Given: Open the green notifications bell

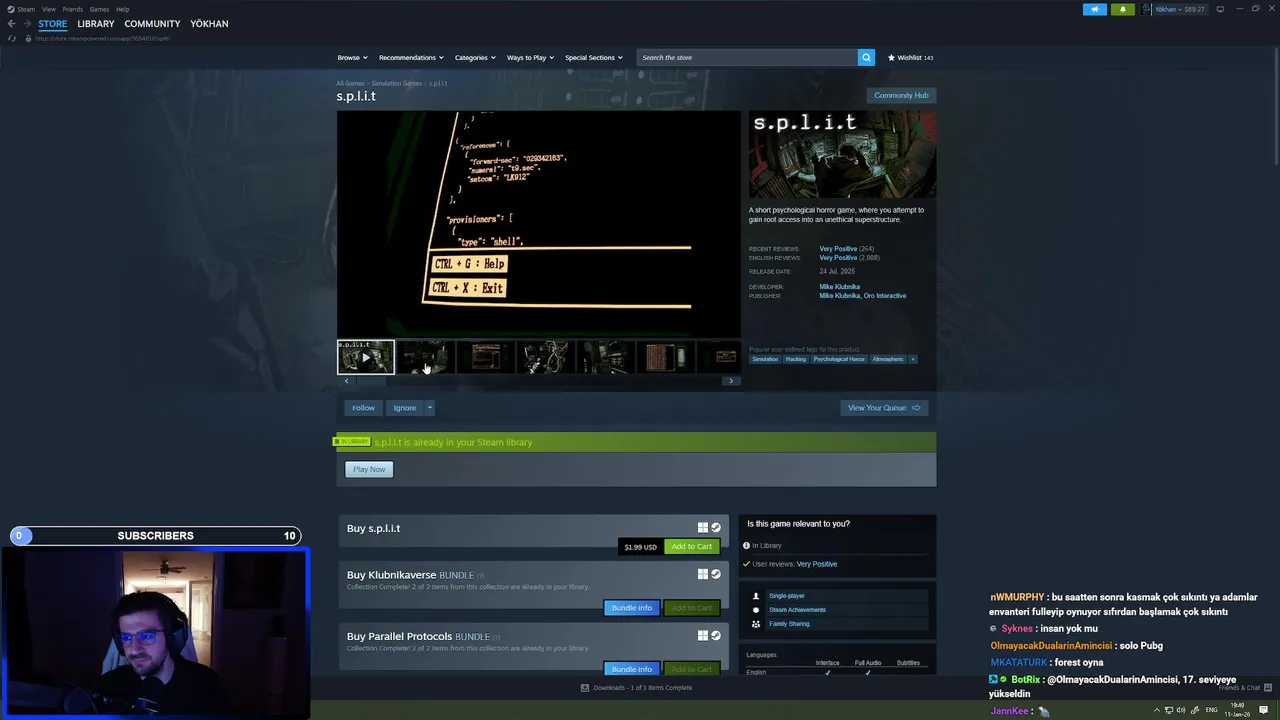Looking at the screenshot, I should tap(1122, 9).
